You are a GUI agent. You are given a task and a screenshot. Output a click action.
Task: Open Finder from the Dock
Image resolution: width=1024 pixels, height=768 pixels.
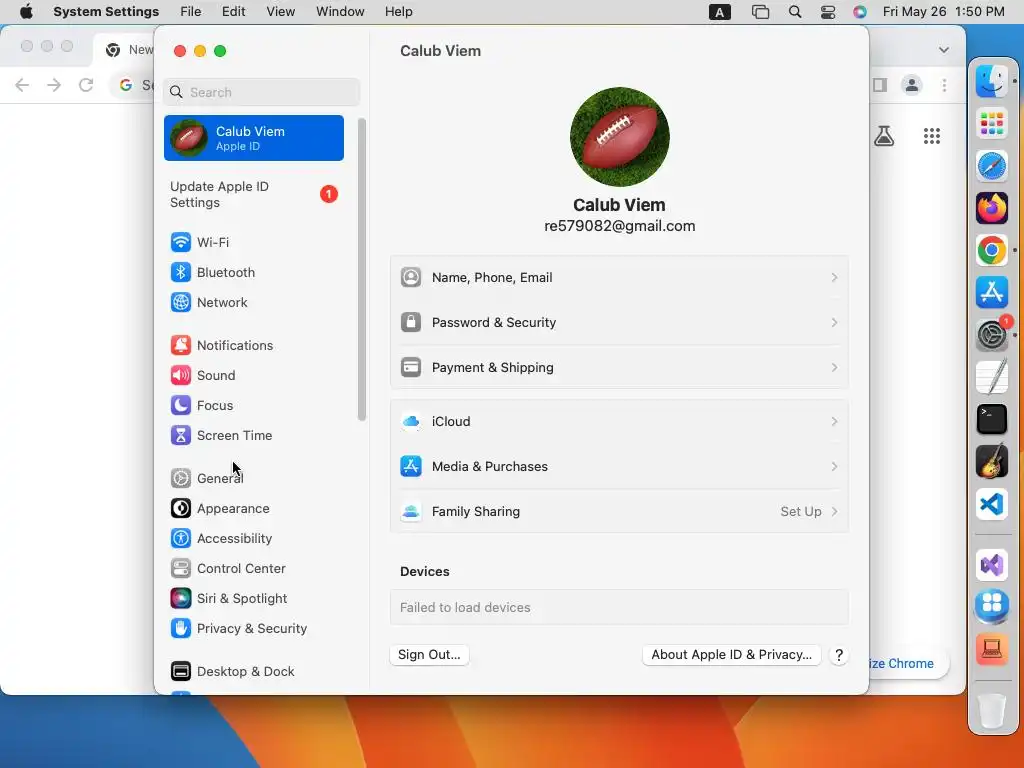(991, 82)
